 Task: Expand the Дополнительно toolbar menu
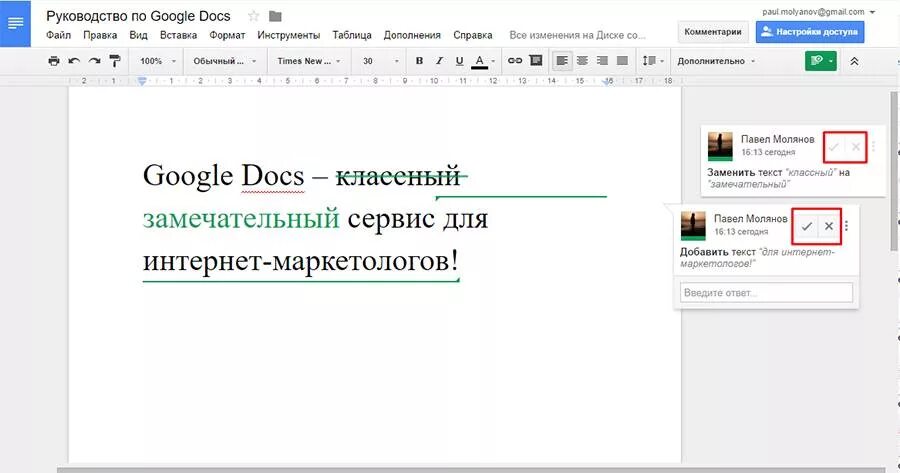716,61
